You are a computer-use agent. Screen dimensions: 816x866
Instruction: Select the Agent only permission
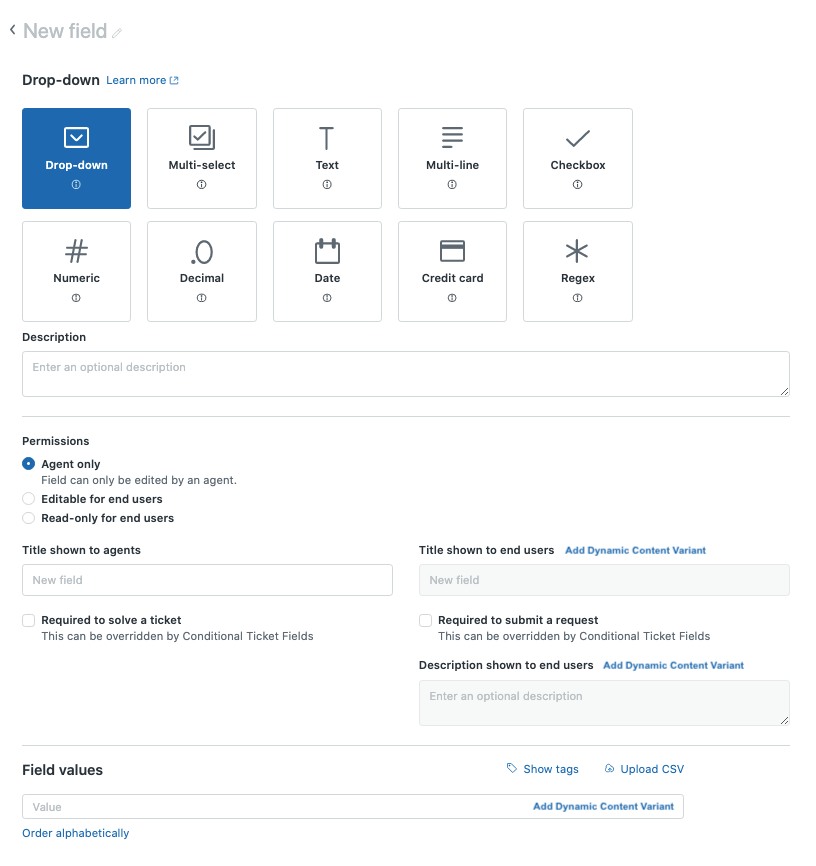pos(29,464)
